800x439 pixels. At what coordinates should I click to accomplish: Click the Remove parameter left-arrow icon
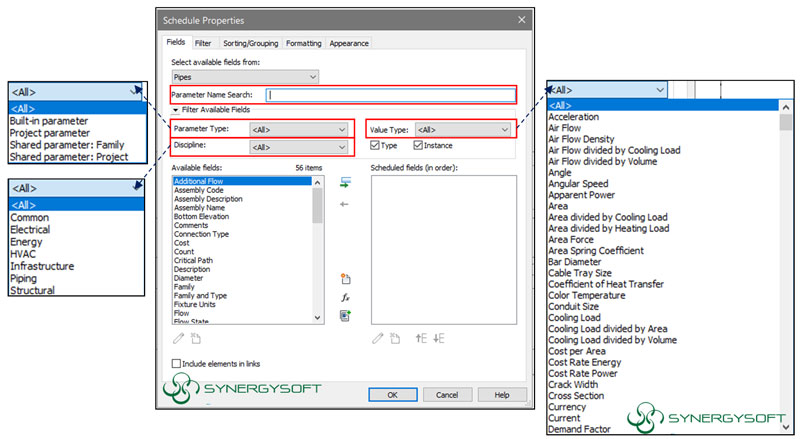(x=345, y=203)
